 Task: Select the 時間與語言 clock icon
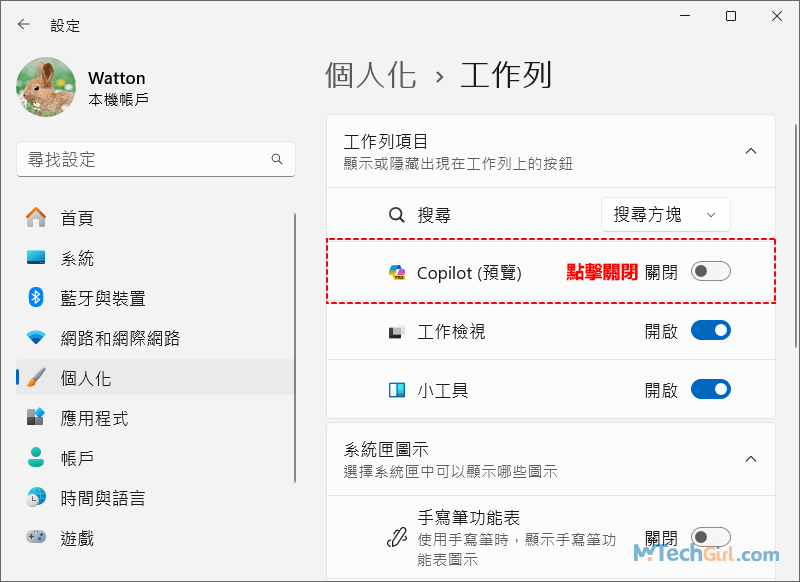35,498
